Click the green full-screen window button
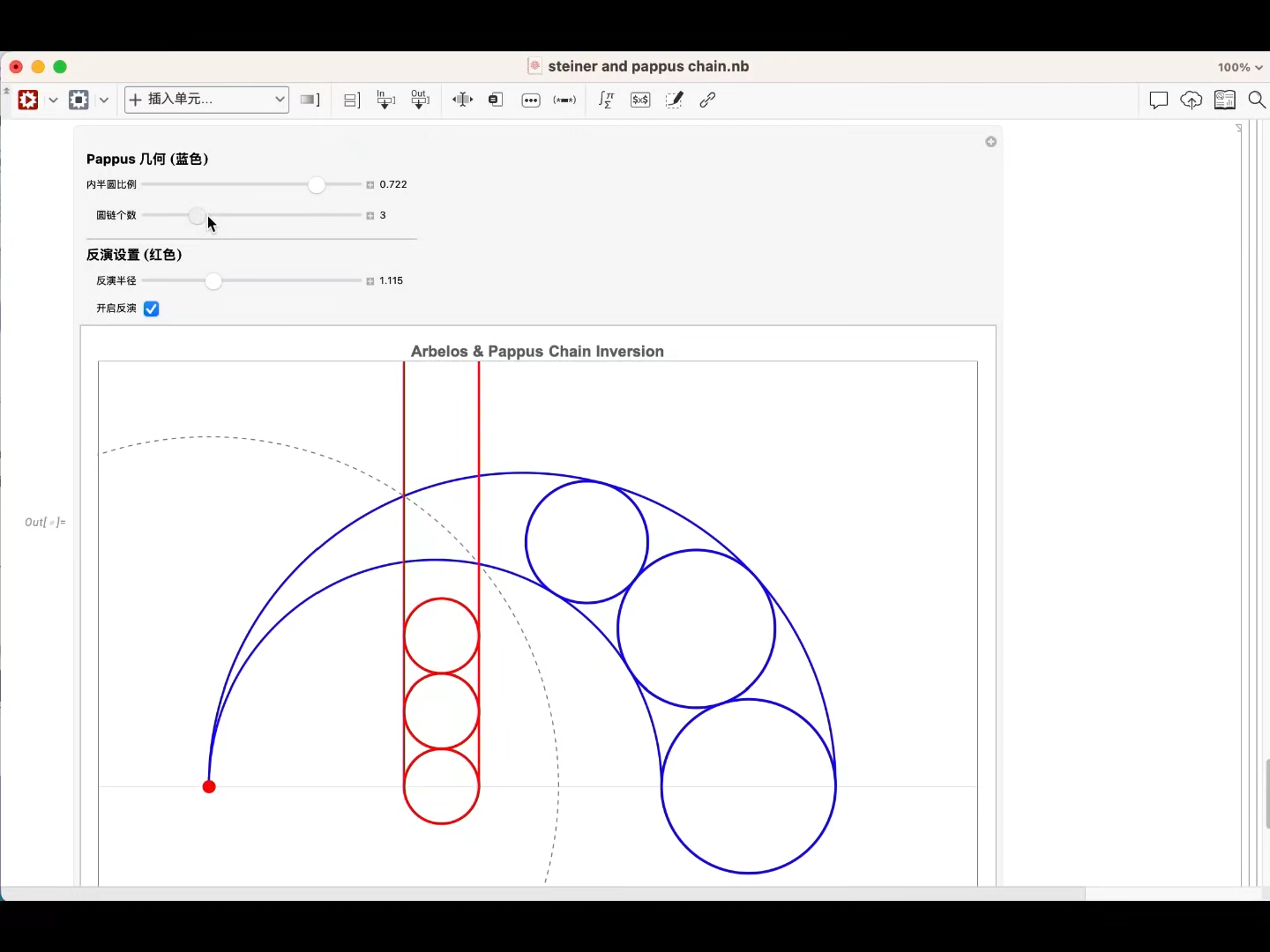The height and width of the screenshot is (952, 1270). [x=60, y=67]
